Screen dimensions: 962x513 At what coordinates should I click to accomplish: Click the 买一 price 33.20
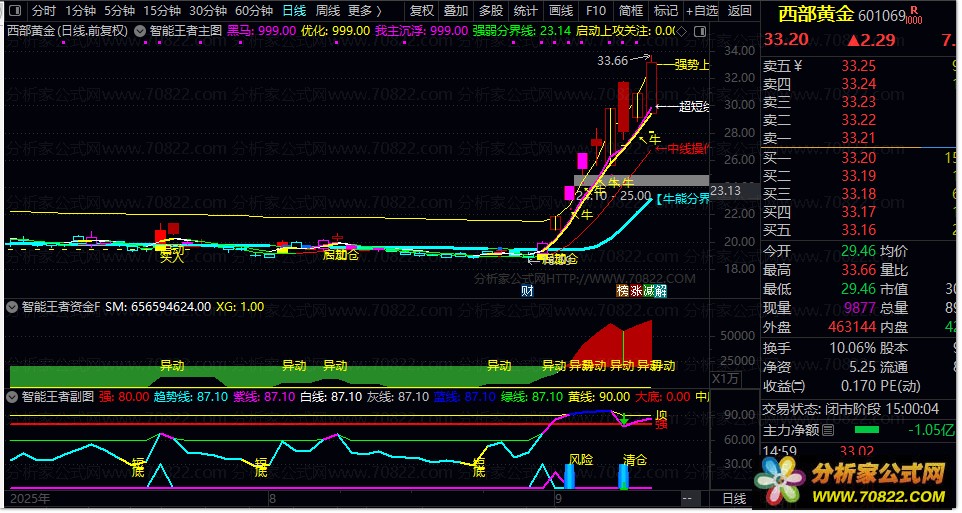pyautogui.click(x=858, y=159)
